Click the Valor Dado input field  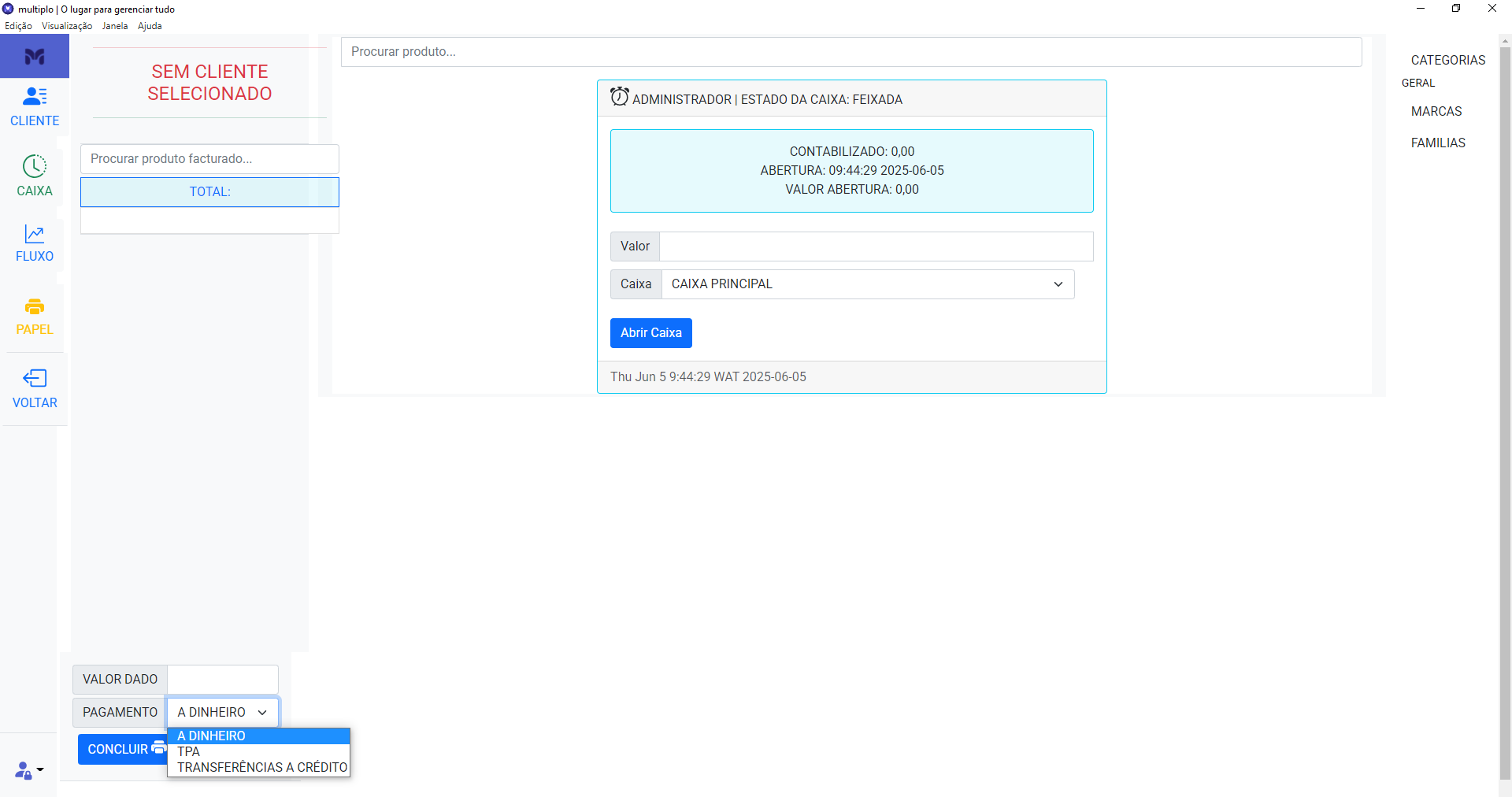pyautogui.click(x=223, y=680)
